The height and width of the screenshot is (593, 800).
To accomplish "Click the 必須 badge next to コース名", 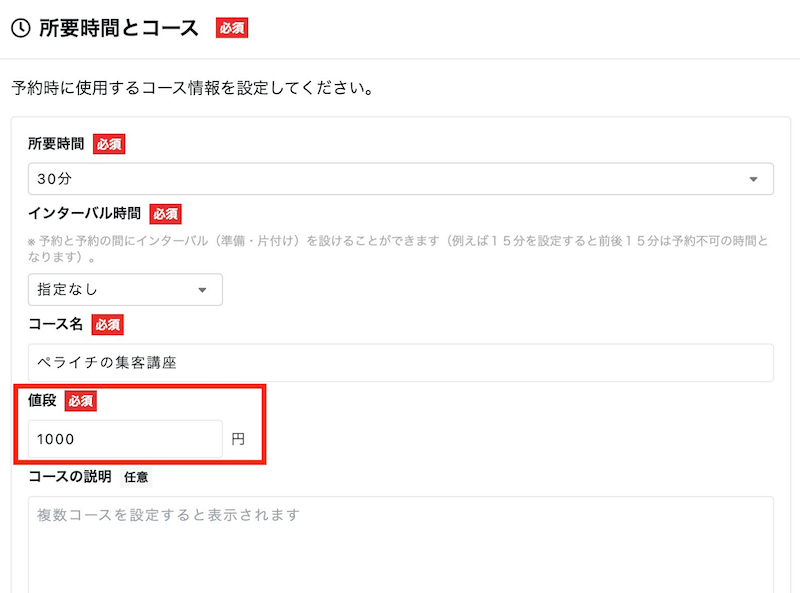I will pos(107,324).
